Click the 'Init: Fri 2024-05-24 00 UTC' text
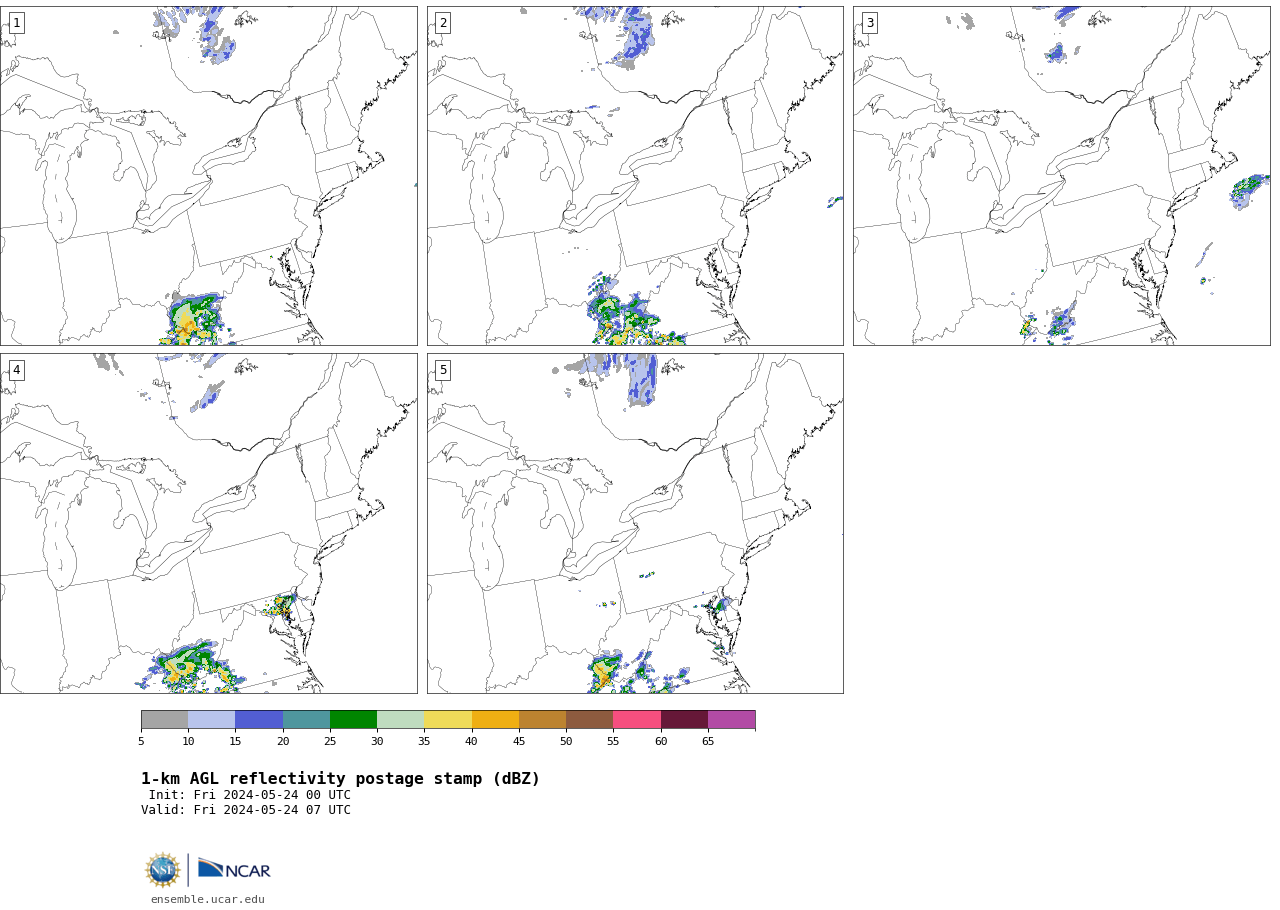The image size is (1280, 910). (250, 795)
